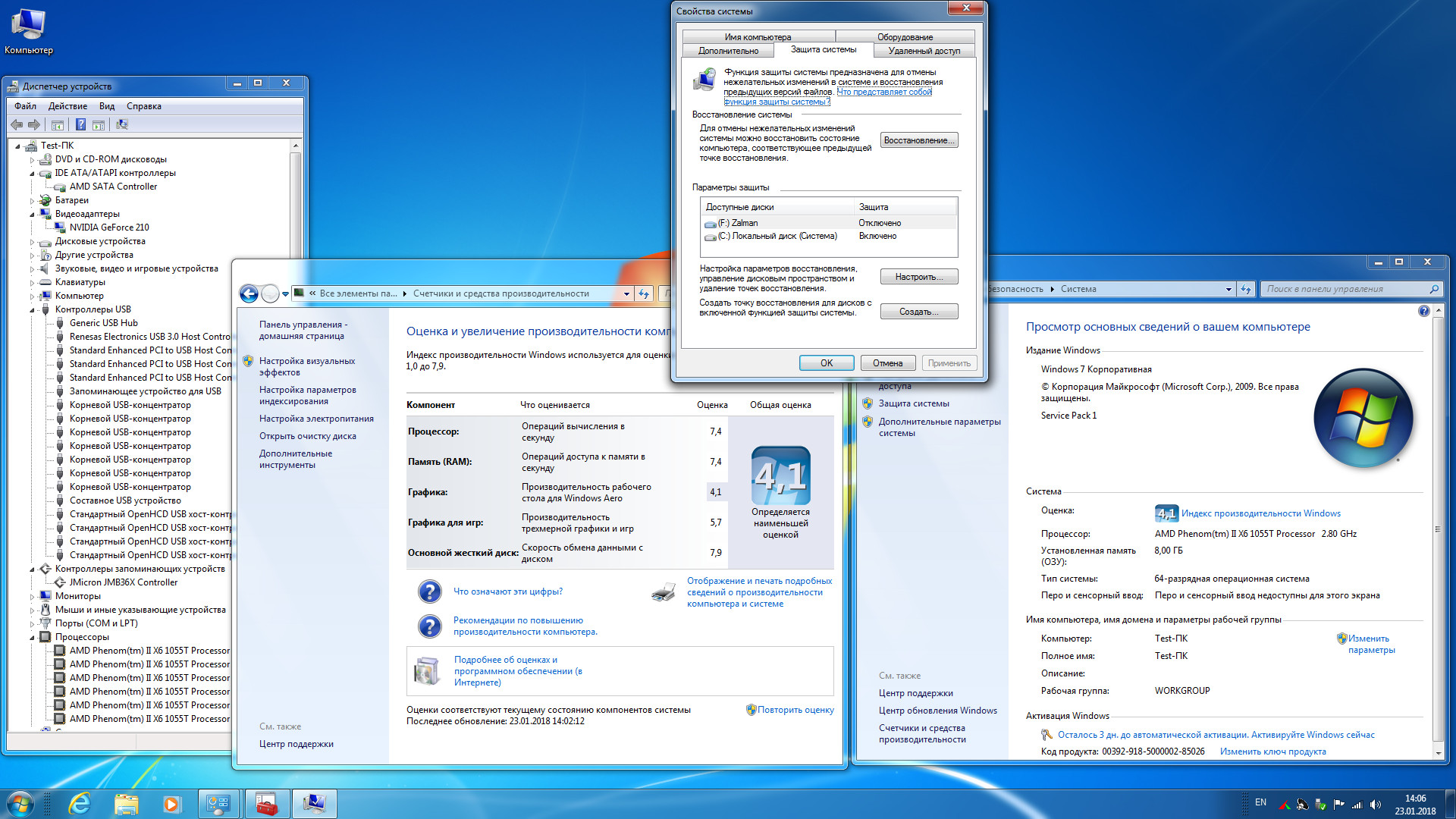Collapse the Процессоры tree node
The image size is (1456, 819).
pyautogui.click(x=33, y=638)
